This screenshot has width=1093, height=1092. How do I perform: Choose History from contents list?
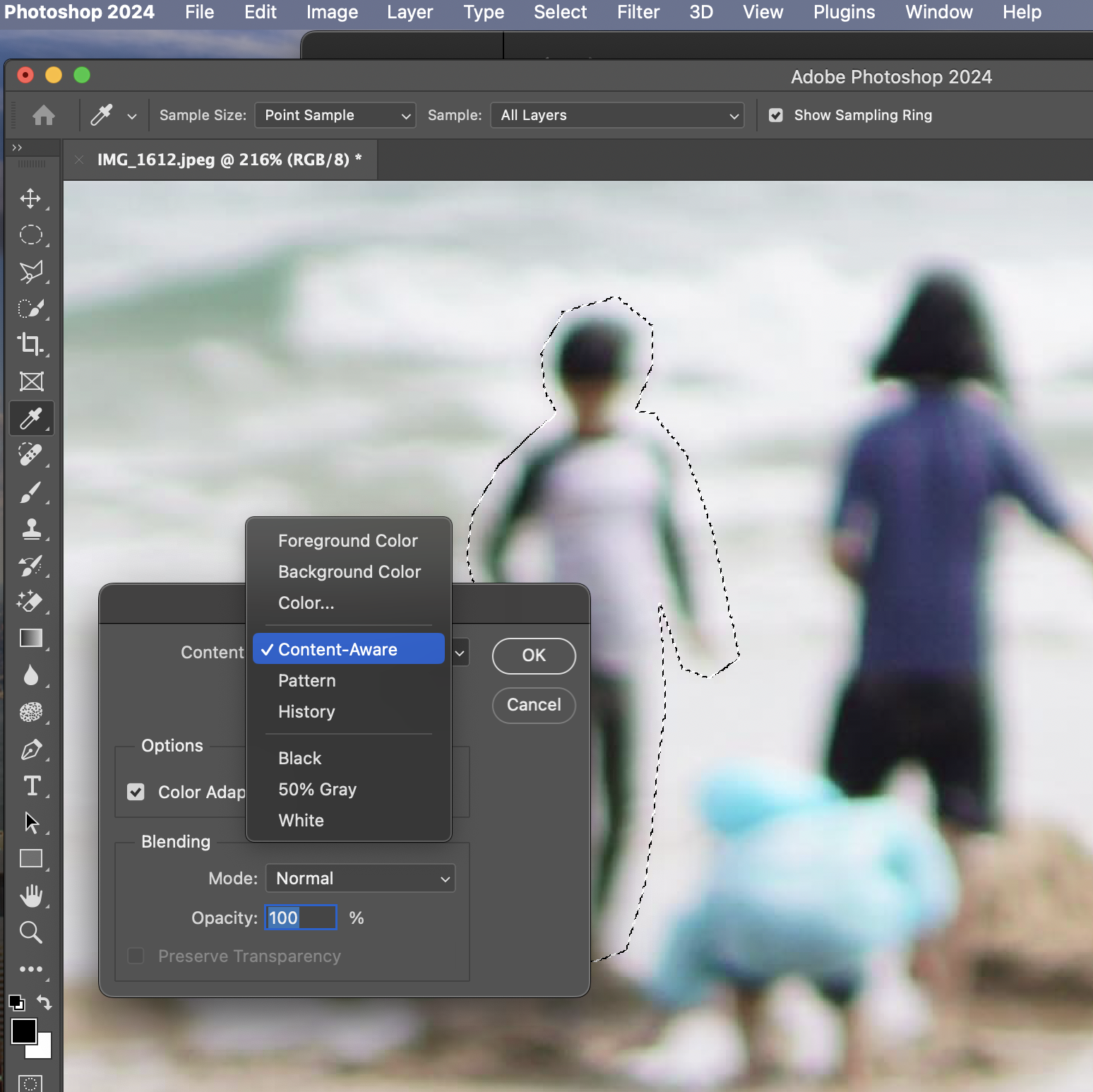[x=348, y=712]
